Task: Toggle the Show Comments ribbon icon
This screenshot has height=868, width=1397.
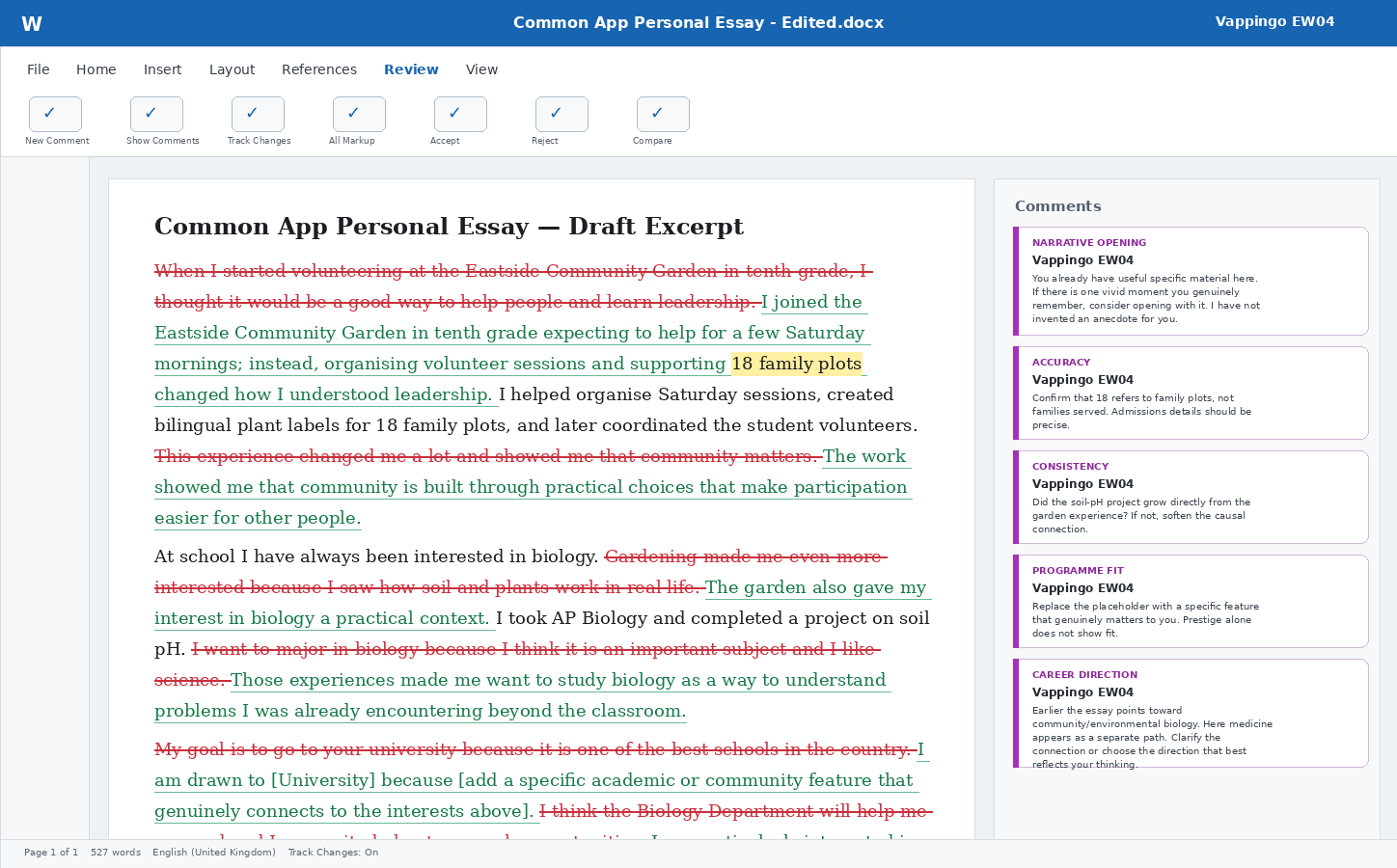Action: tap(156, 114)
